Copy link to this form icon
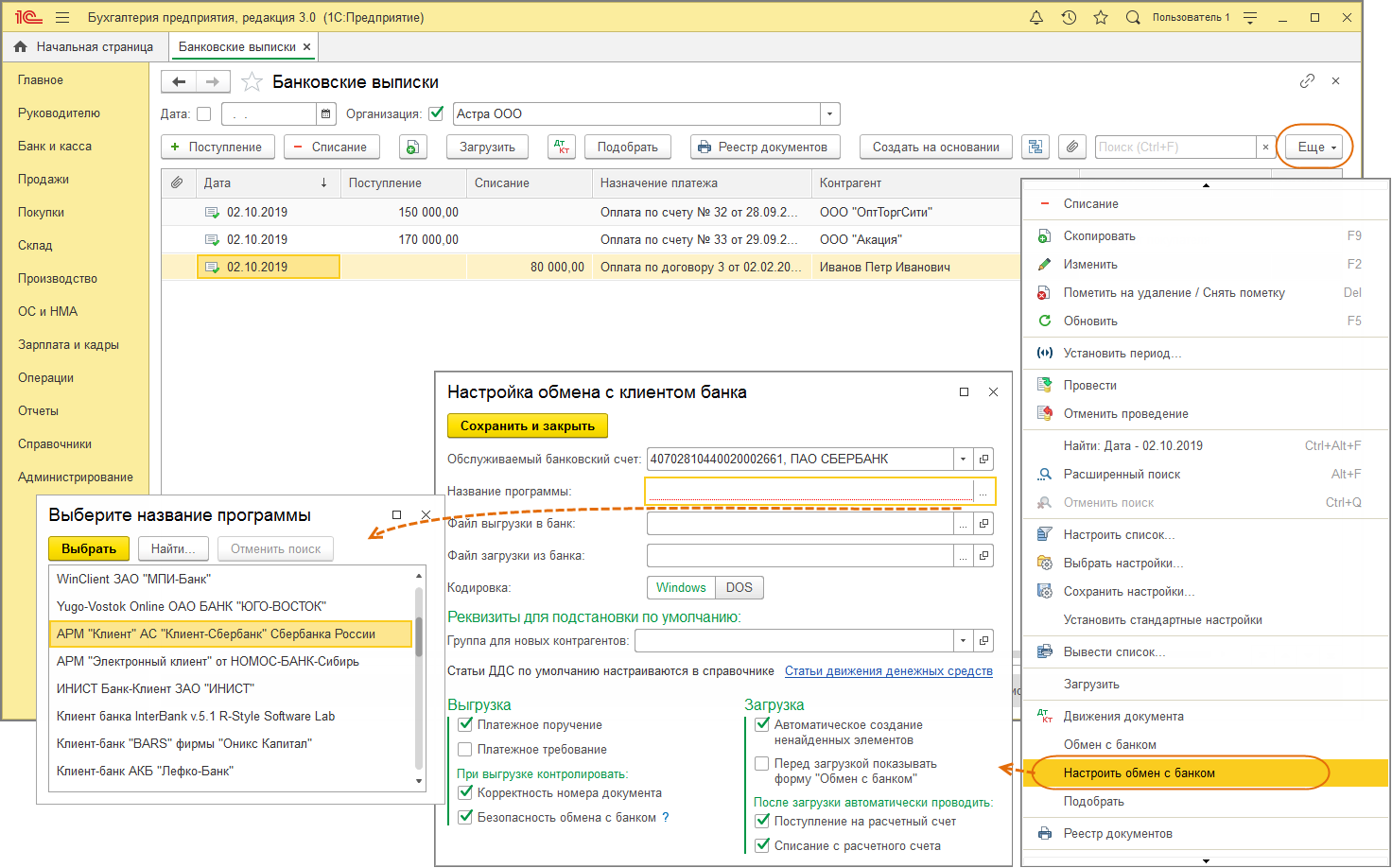 1307,81
